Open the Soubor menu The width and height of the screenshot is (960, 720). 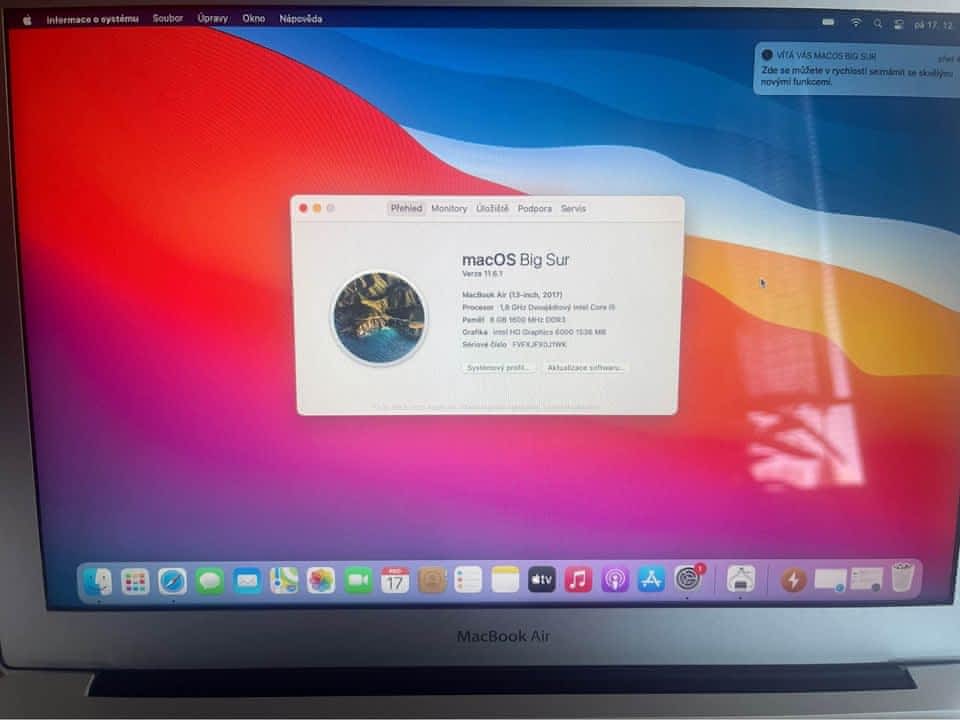(x=168, y=19)
